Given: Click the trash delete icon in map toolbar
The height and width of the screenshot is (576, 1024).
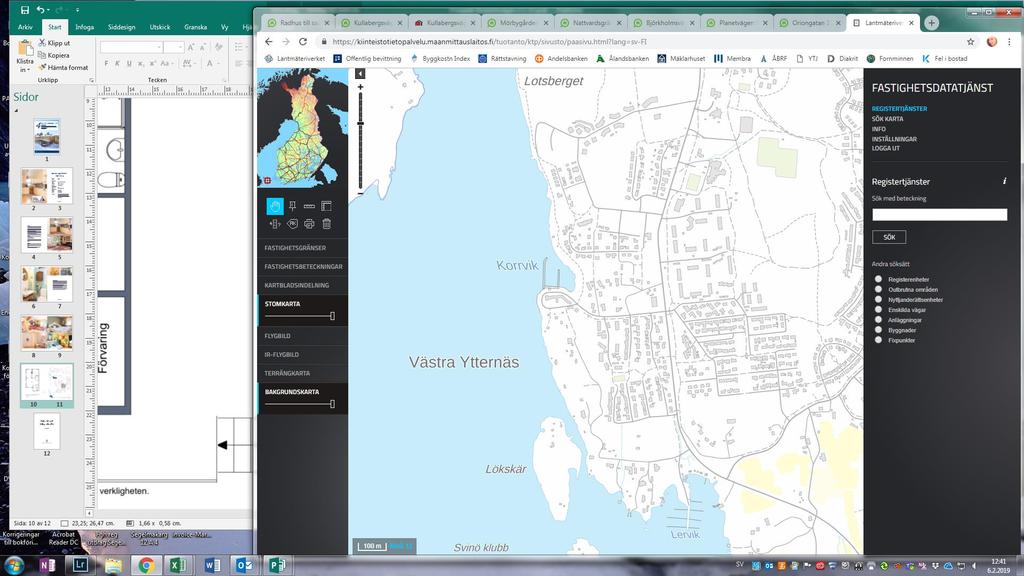Looking at the screenshot, I should point(327,224).
